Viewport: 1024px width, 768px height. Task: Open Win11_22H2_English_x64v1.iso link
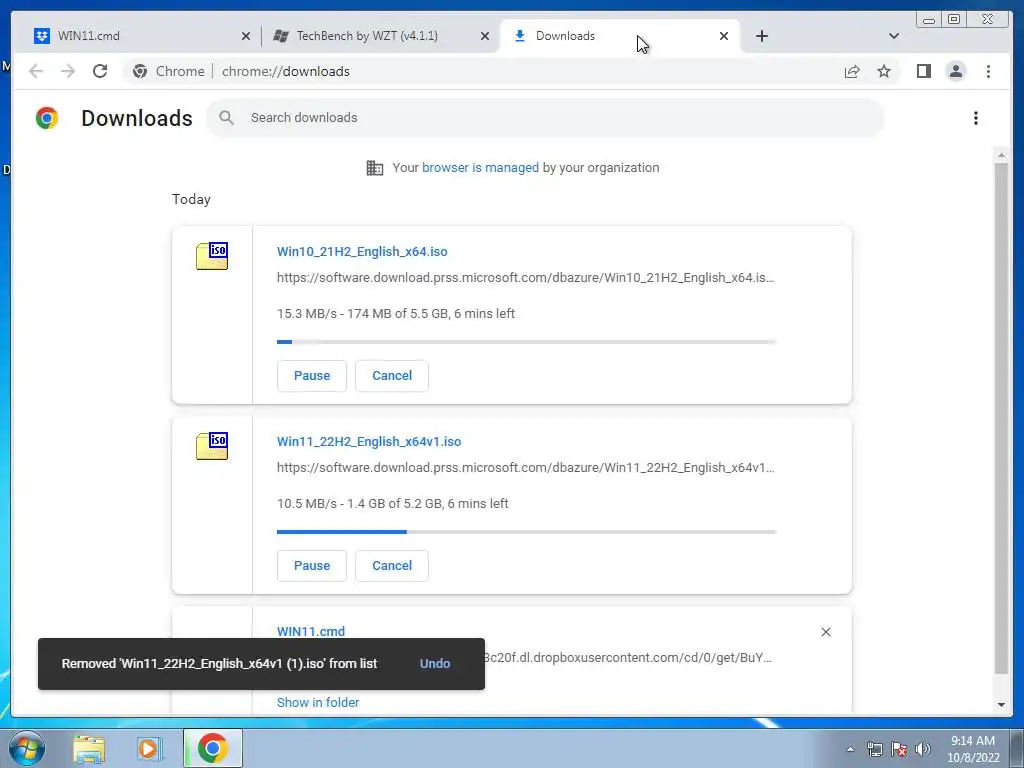(x=369, y=441)
